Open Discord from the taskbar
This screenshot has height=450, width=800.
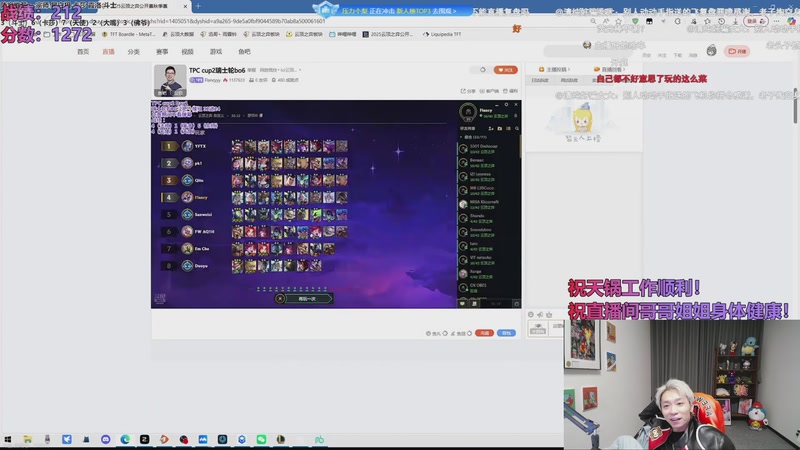coord(106,439)
